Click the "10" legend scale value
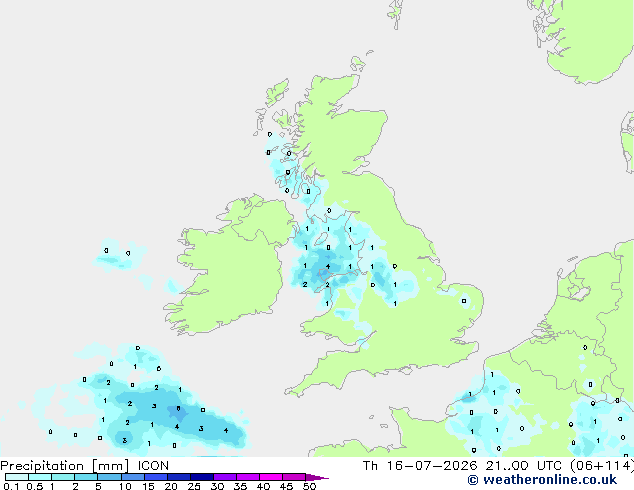 click(x=125, y=486)
